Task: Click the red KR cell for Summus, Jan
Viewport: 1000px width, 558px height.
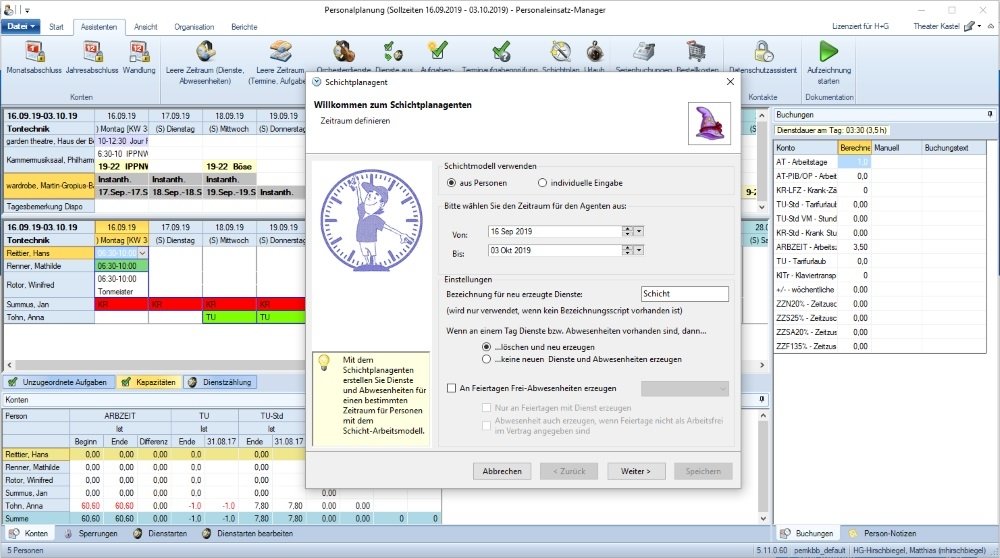Action: tap(121, 304)
